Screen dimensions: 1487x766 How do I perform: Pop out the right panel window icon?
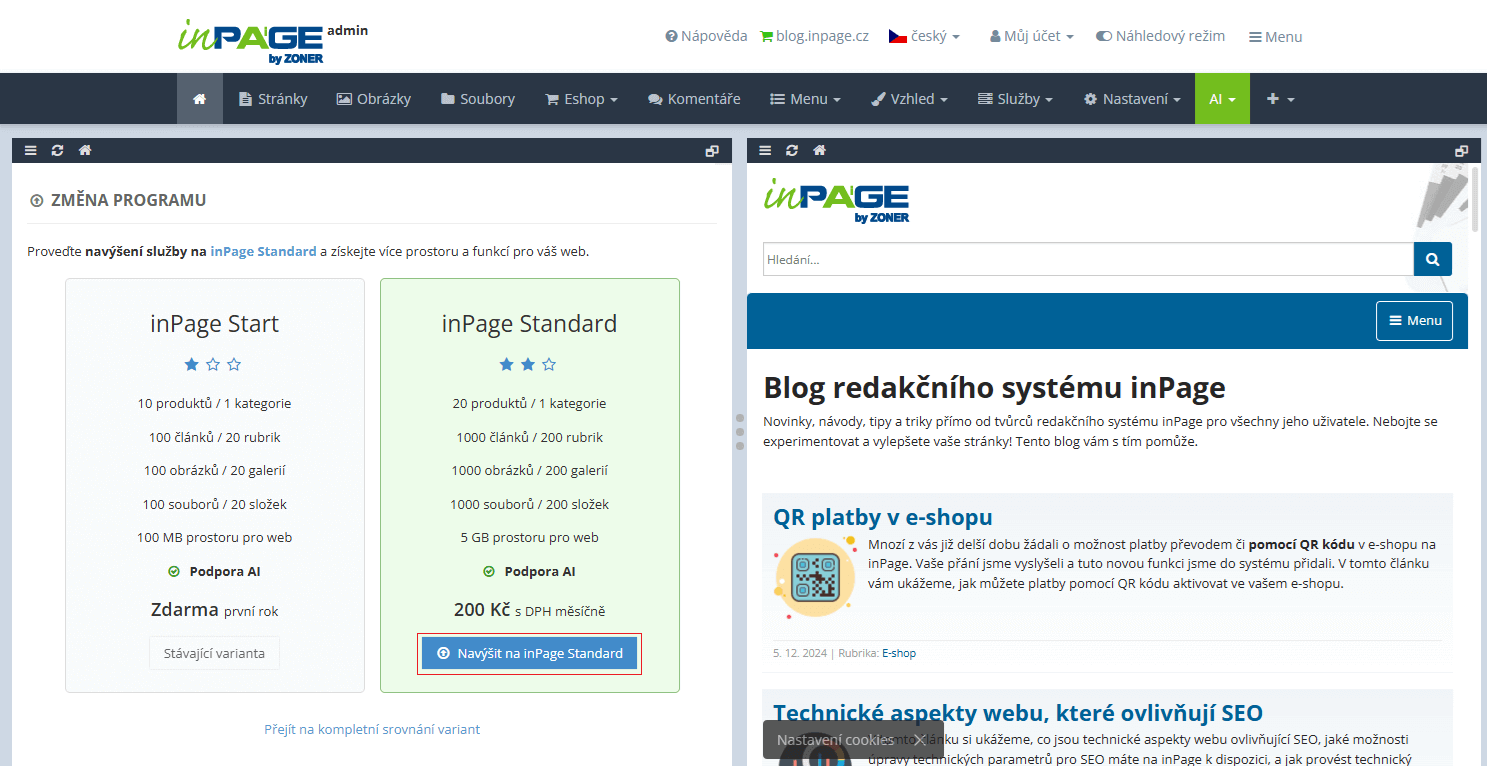1462,151
